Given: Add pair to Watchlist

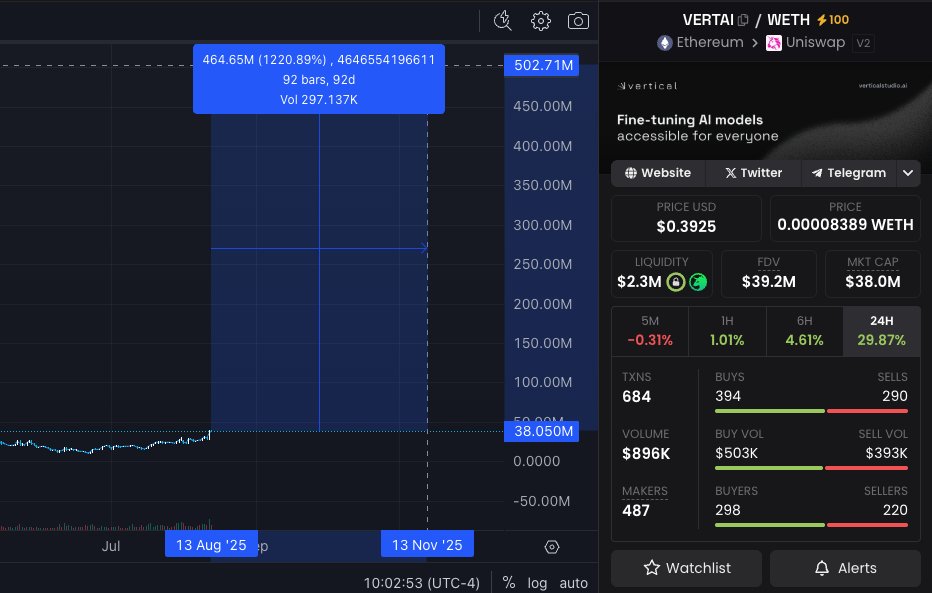Looking at the screenshot, I should coord(687,568).
